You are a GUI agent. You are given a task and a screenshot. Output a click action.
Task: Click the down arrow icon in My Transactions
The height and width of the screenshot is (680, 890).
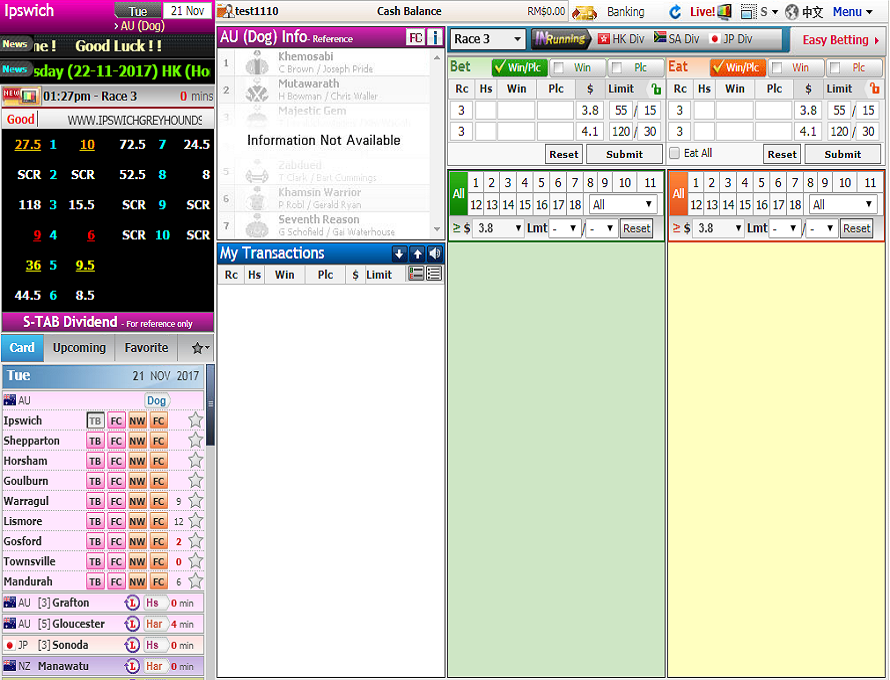pyautogui.click(x=399, y=254)
